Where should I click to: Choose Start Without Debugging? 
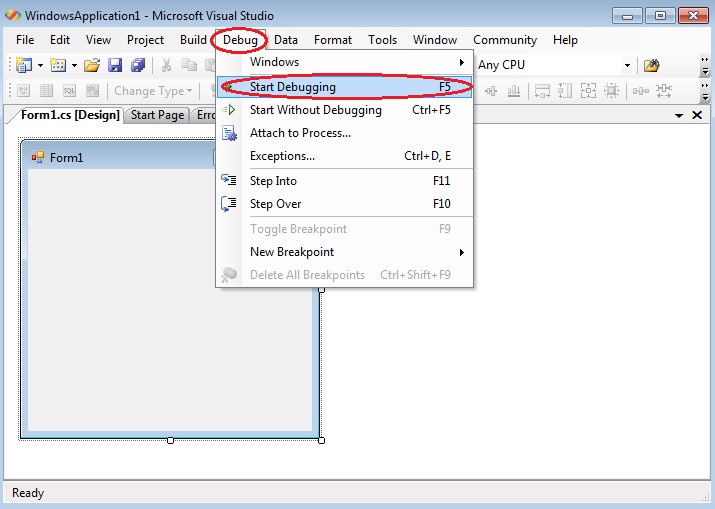(345, 110)
